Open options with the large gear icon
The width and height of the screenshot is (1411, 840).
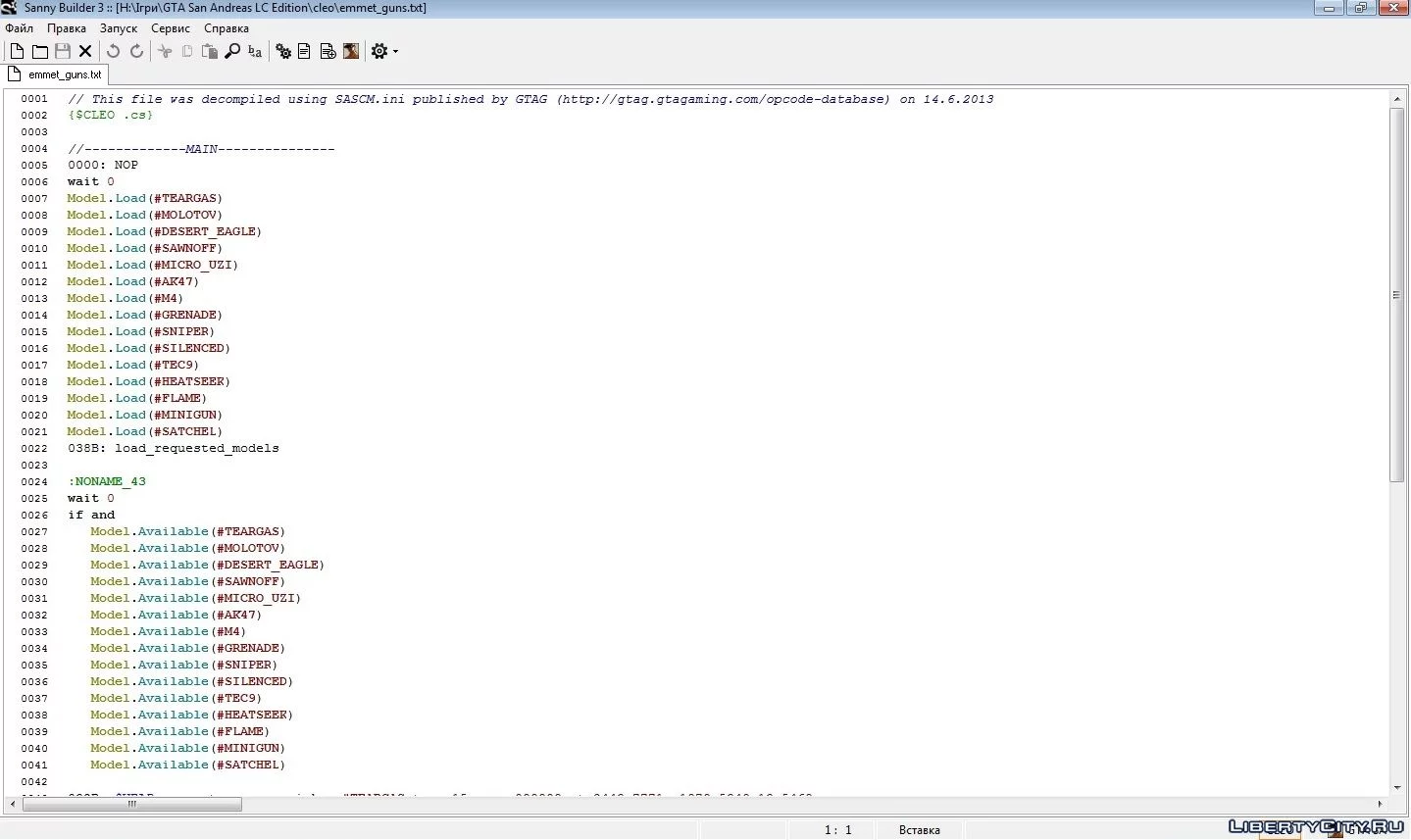click(379, 51)
